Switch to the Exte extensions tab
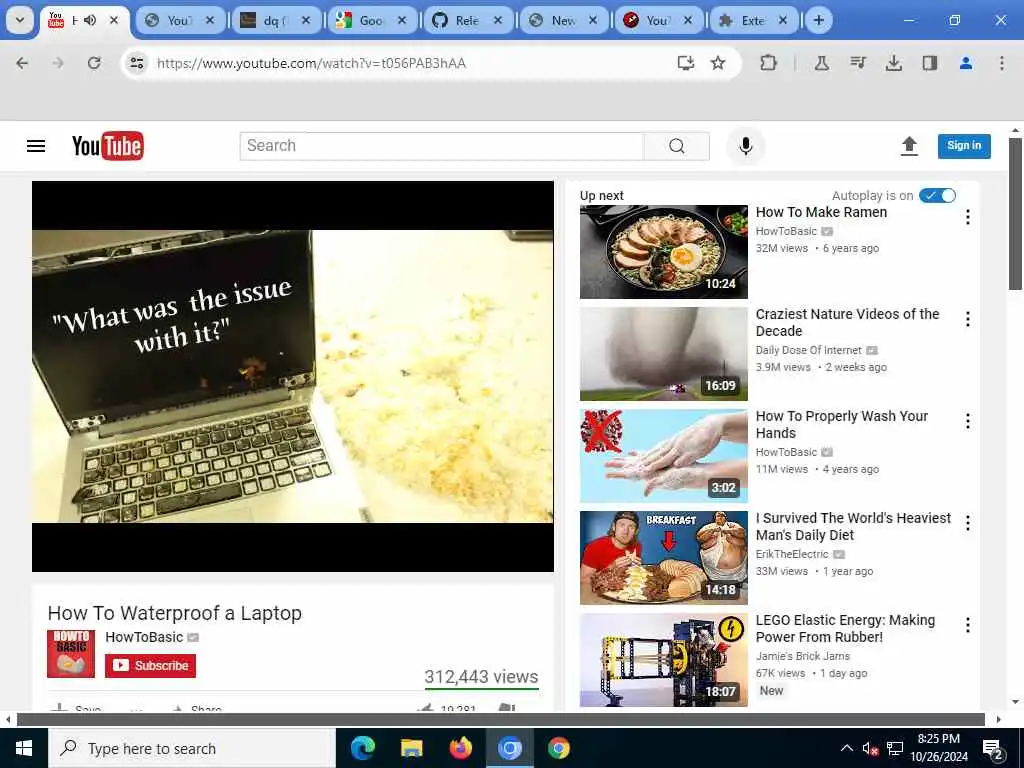1024x768 pixels. 754,20
